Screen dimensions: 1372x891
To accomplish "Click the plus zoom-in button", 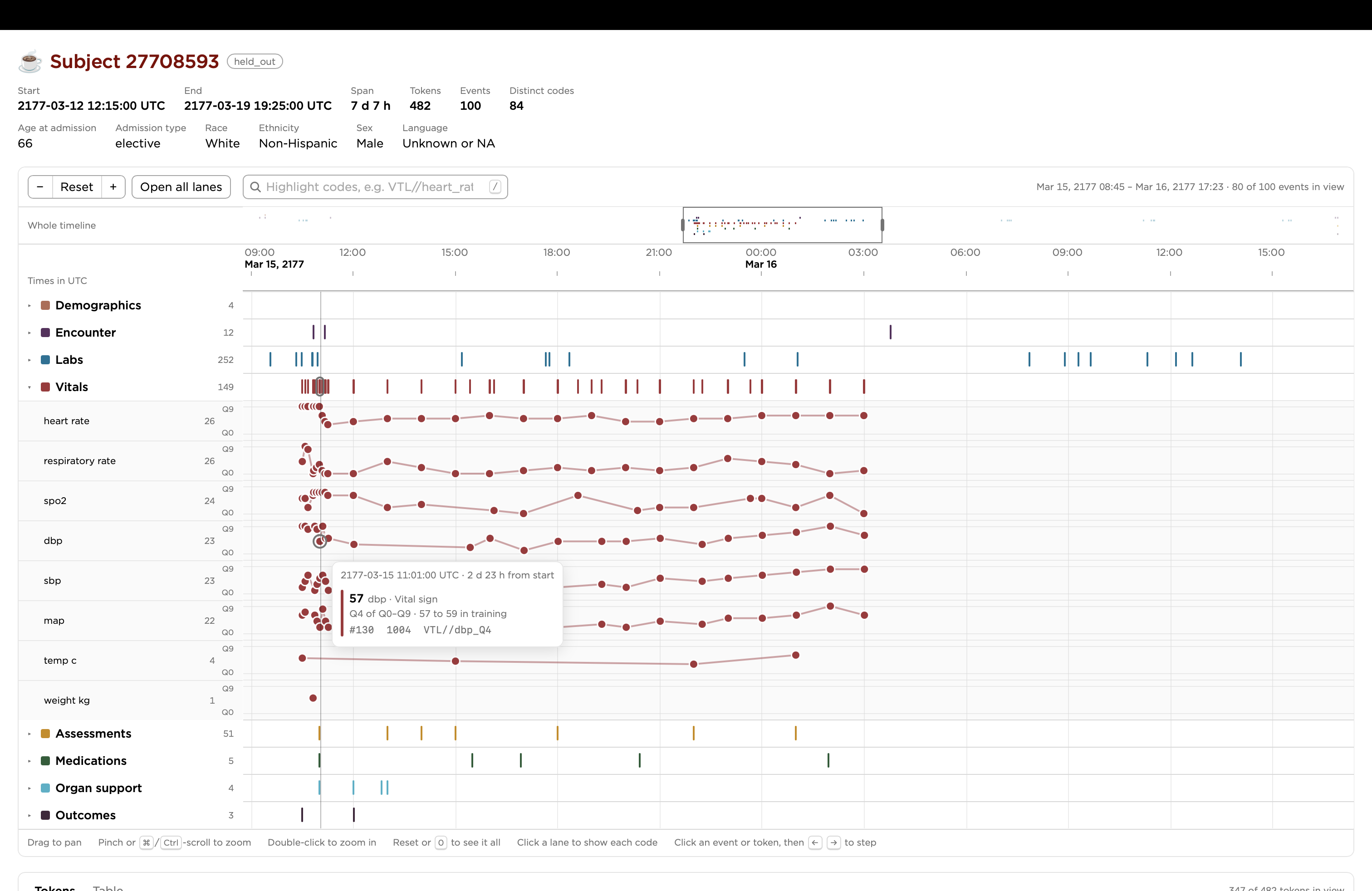I will 113,187.
